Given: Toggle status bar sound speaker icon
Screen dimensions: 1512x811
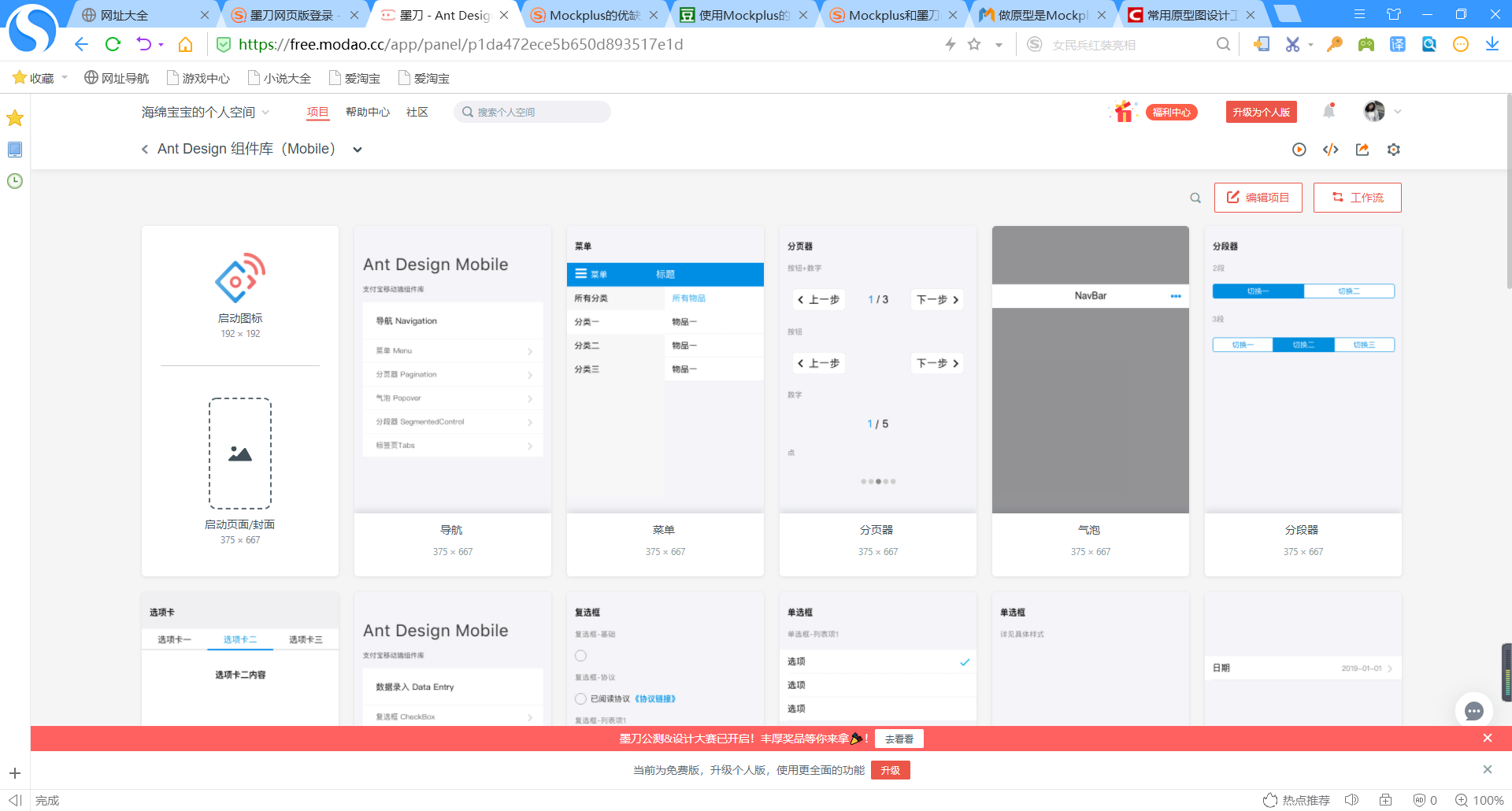Looking at the screenshot, I should tap(1352, 800).
